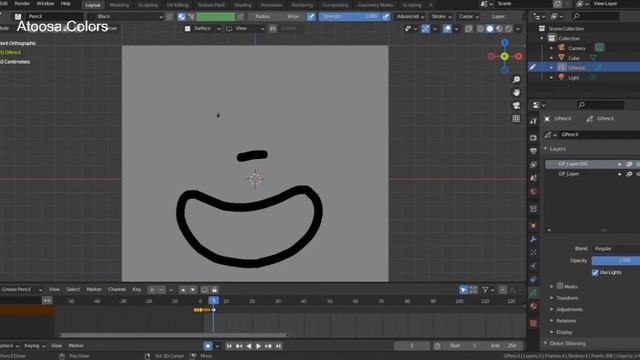Toggle the lock icon in dope sheet header

pos(214,290)
